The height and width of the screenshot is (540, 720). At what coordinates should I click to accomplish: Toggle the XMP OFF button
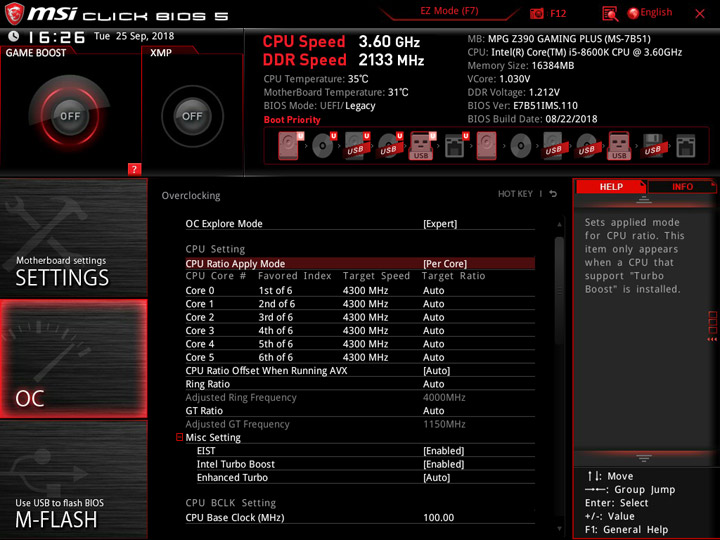pos(192,116)
